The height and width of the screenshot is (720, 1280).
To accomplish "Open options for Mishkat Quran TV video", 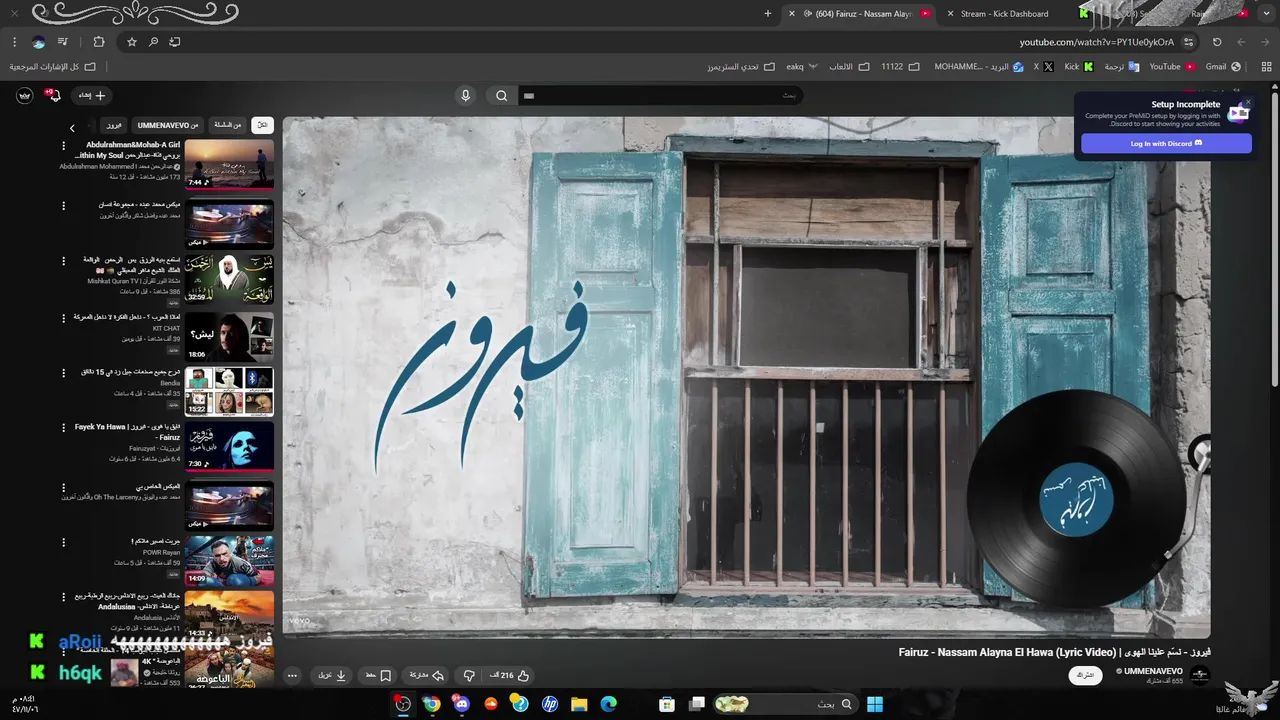I will point(64,261).
